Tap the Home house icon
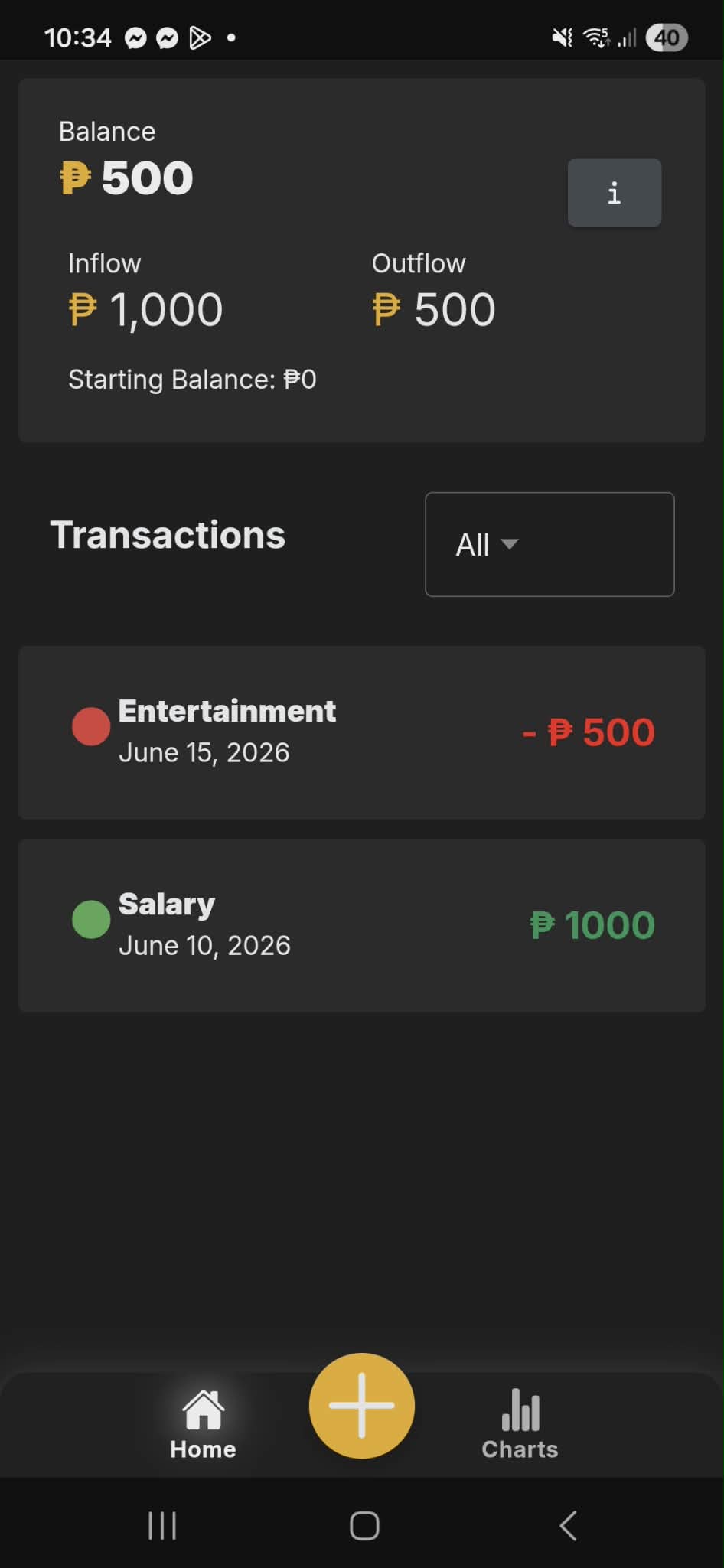 [x=203, y=1410]
